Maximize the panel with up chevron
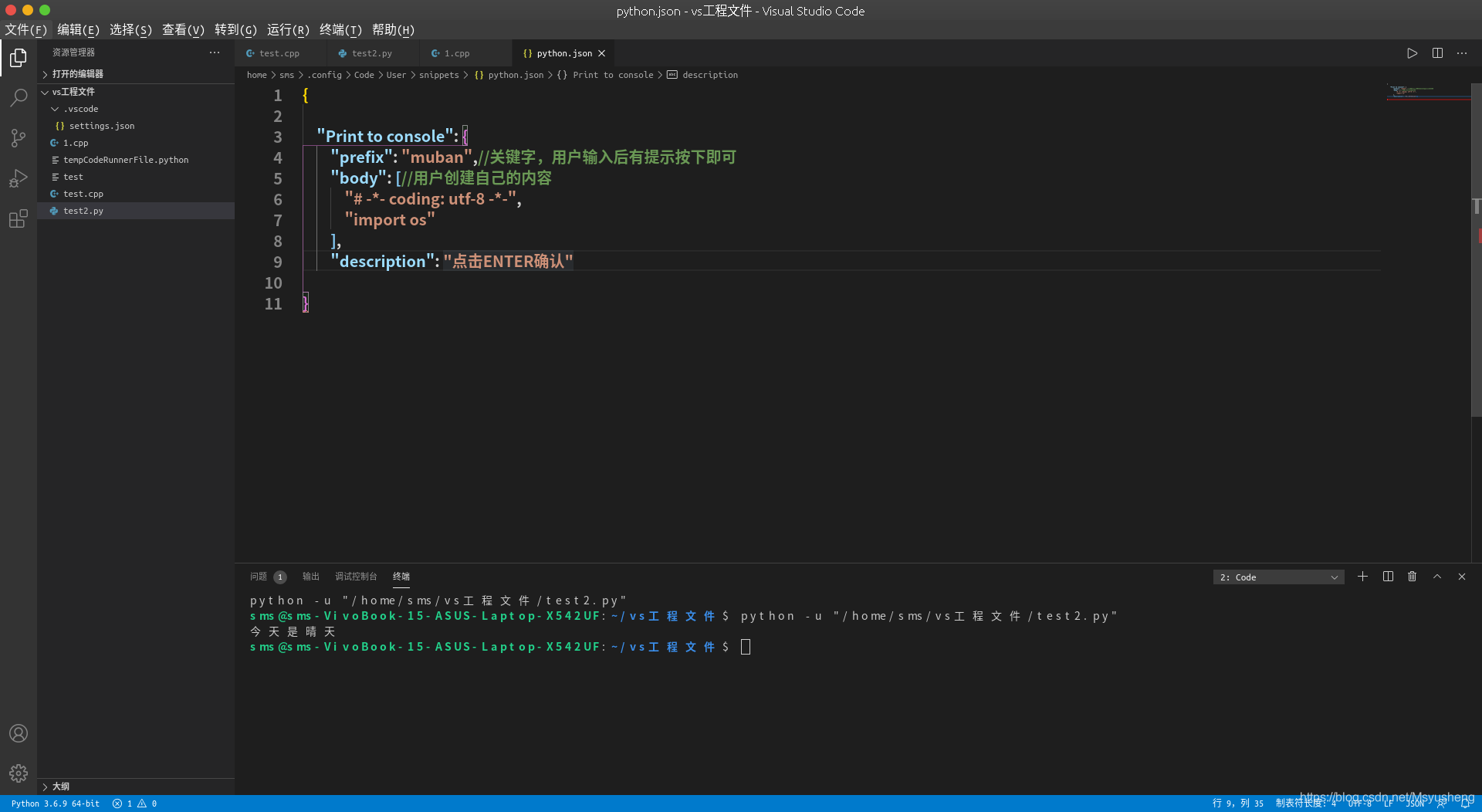This screenshot has width=1482, height=812. pos(1437,577)
